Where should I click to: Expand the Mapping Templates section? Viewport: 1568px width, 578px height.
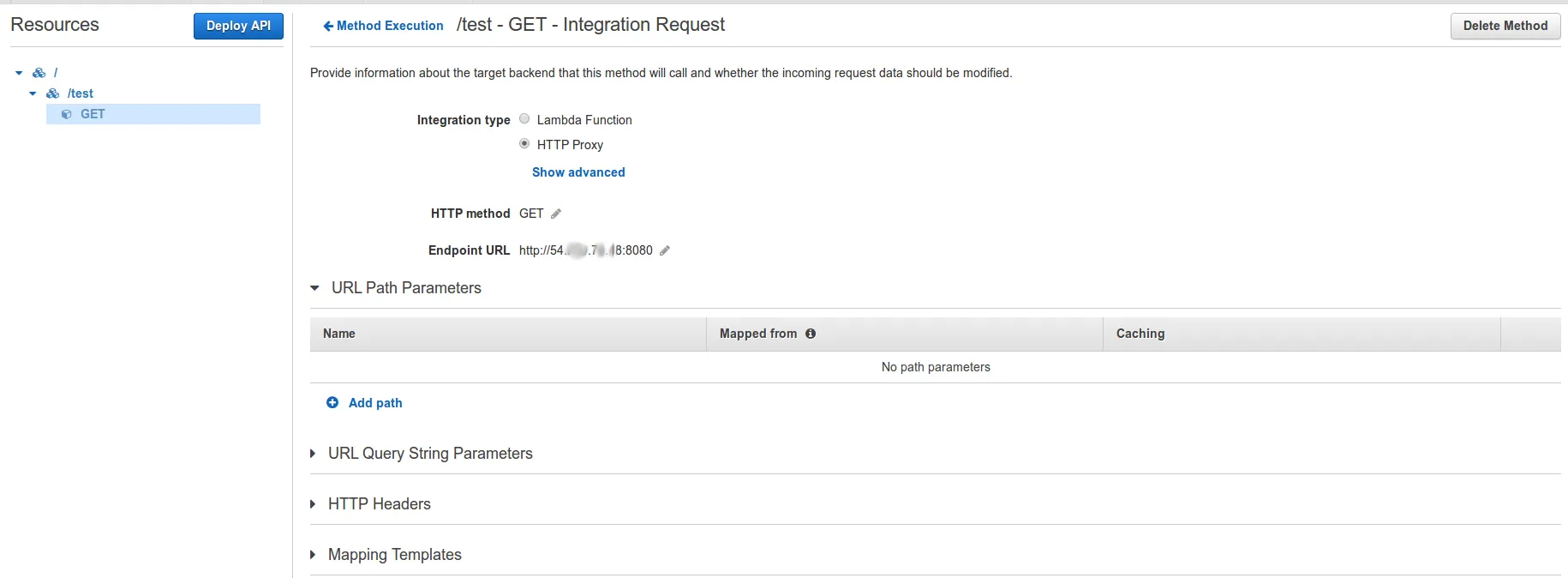pyautogui.click(x=313, y=555)
